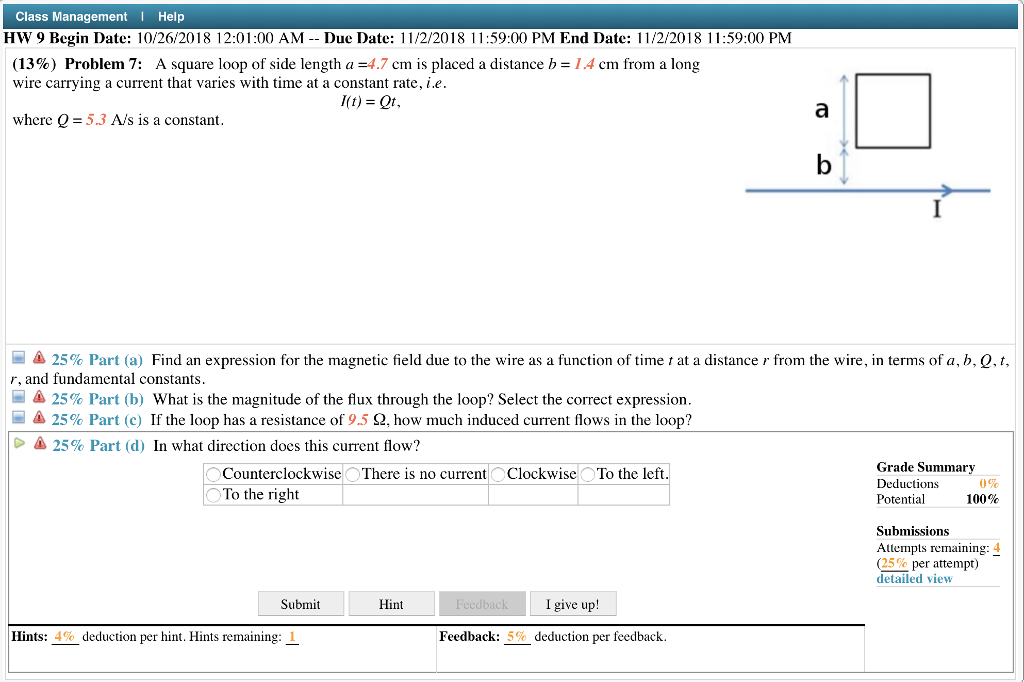Select the Counterclockwise option
Image resolution: width=1024 pixels, height=682 pixels.
point(212,473)
